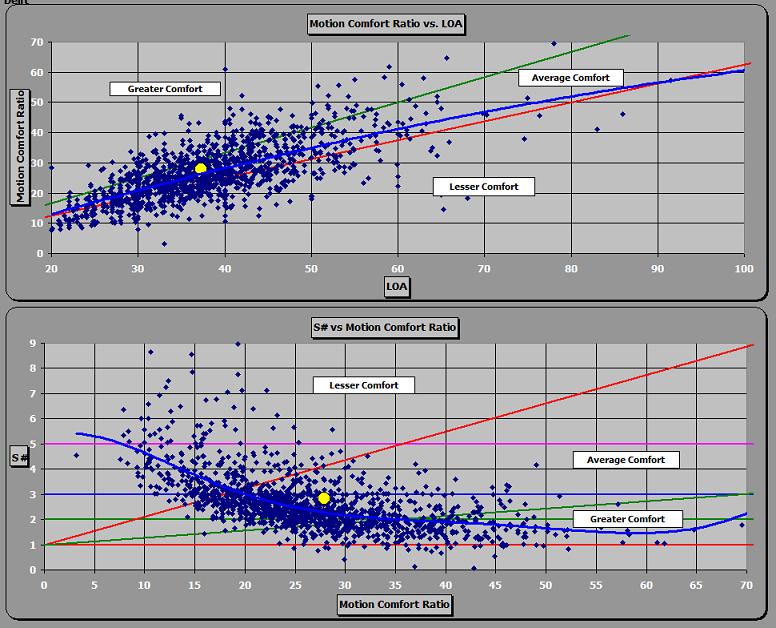Select the 'Lesser Comfort' label in the bottom chart
Viewport: 776px width, 628px height.
pyautogui.click(x=364, y=386)
